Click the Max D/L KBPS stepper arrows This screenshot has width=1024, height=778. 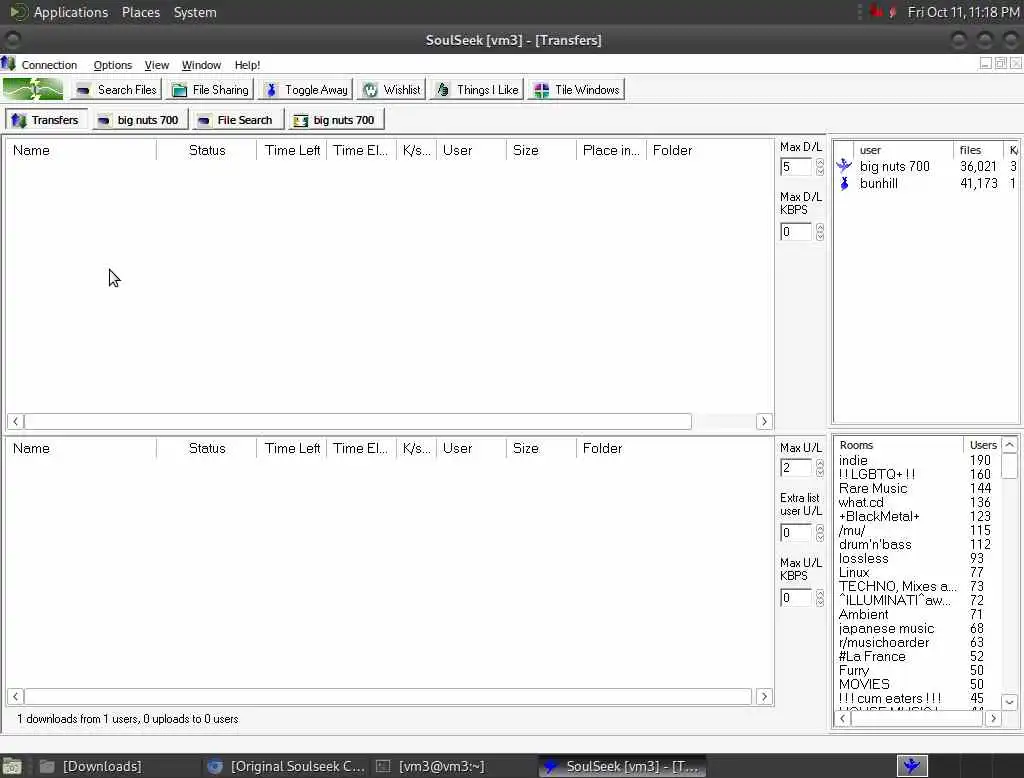coord(820,232)
